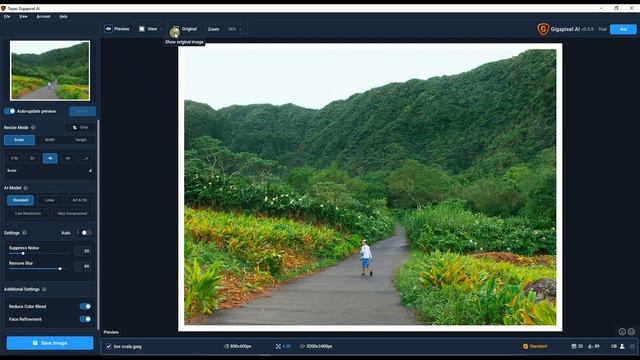Viewport: 640px width, 360px height.
Task: Choose the 0.5x scale factor
Action: point(14,158)
